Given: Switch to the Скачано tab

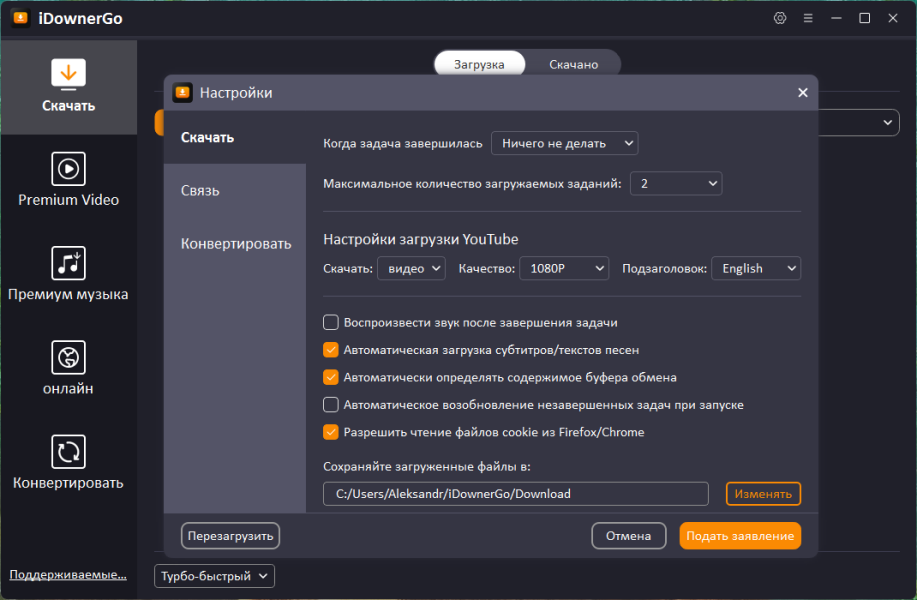Looking at the screenshot, I should 574,64.
